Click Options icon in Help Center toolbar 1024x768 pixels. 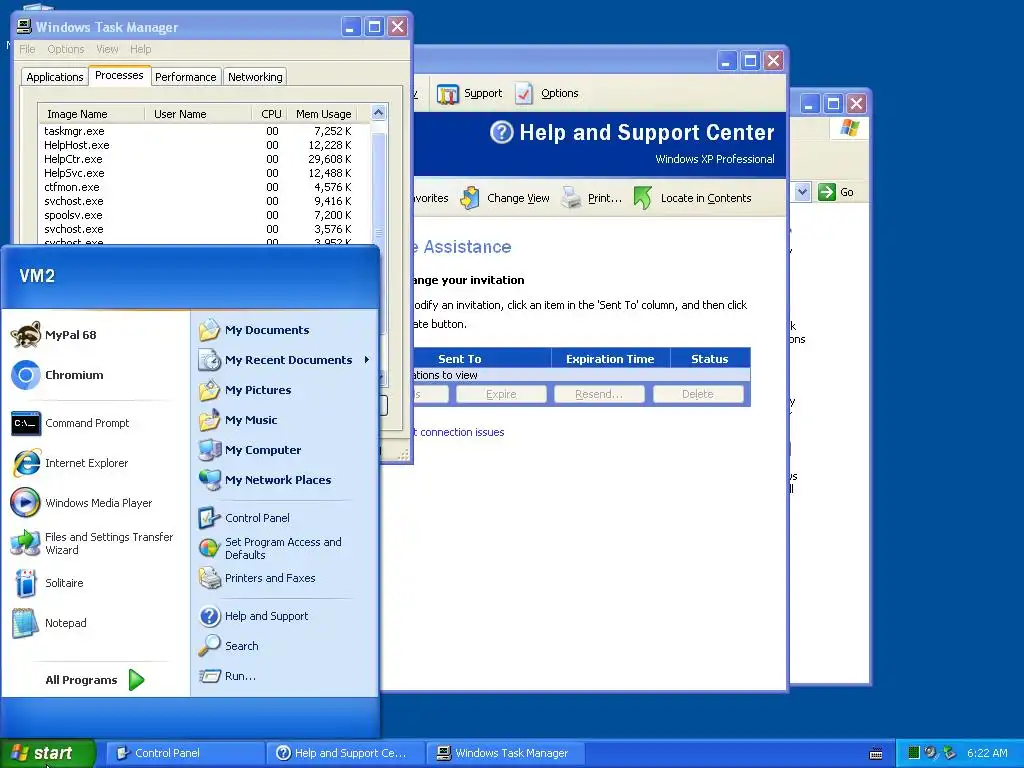click(x=547, y=93)
